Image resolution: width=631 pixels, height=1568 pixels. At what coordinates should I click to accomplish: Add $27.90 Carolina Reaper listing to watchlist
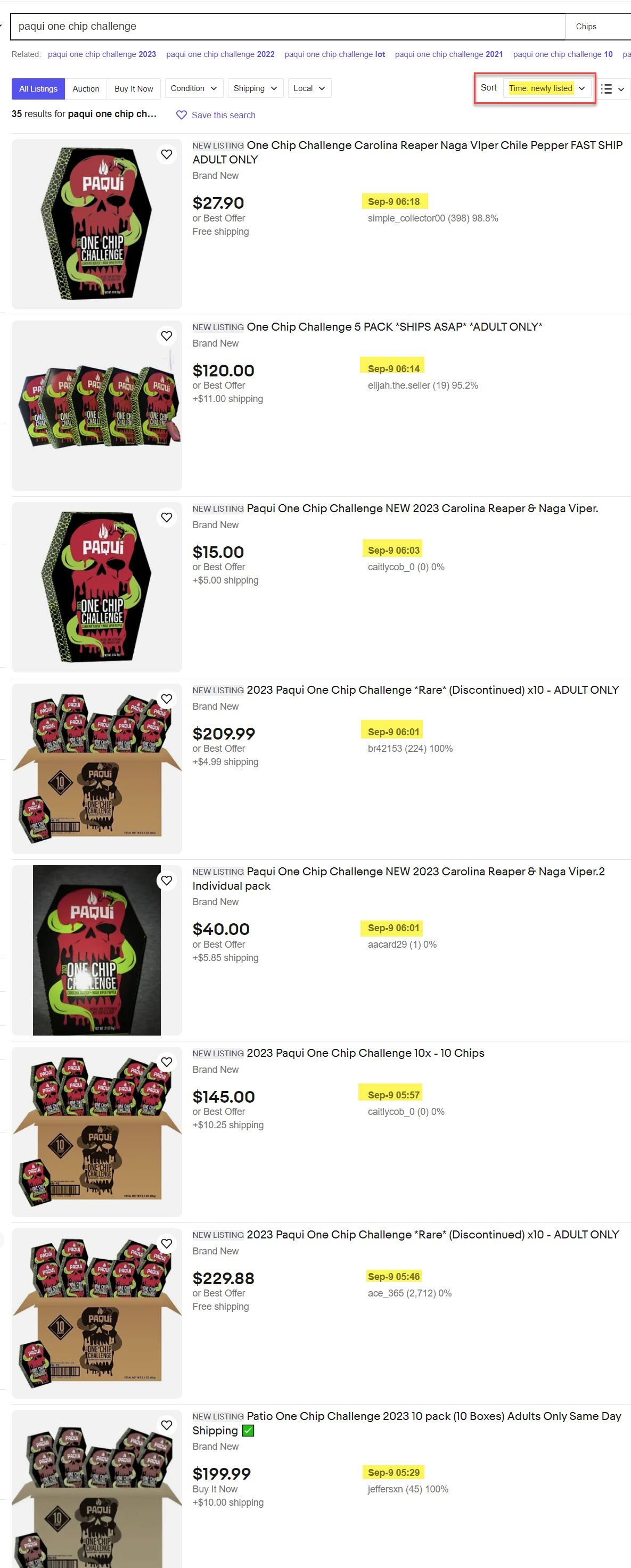pos(167,154)
